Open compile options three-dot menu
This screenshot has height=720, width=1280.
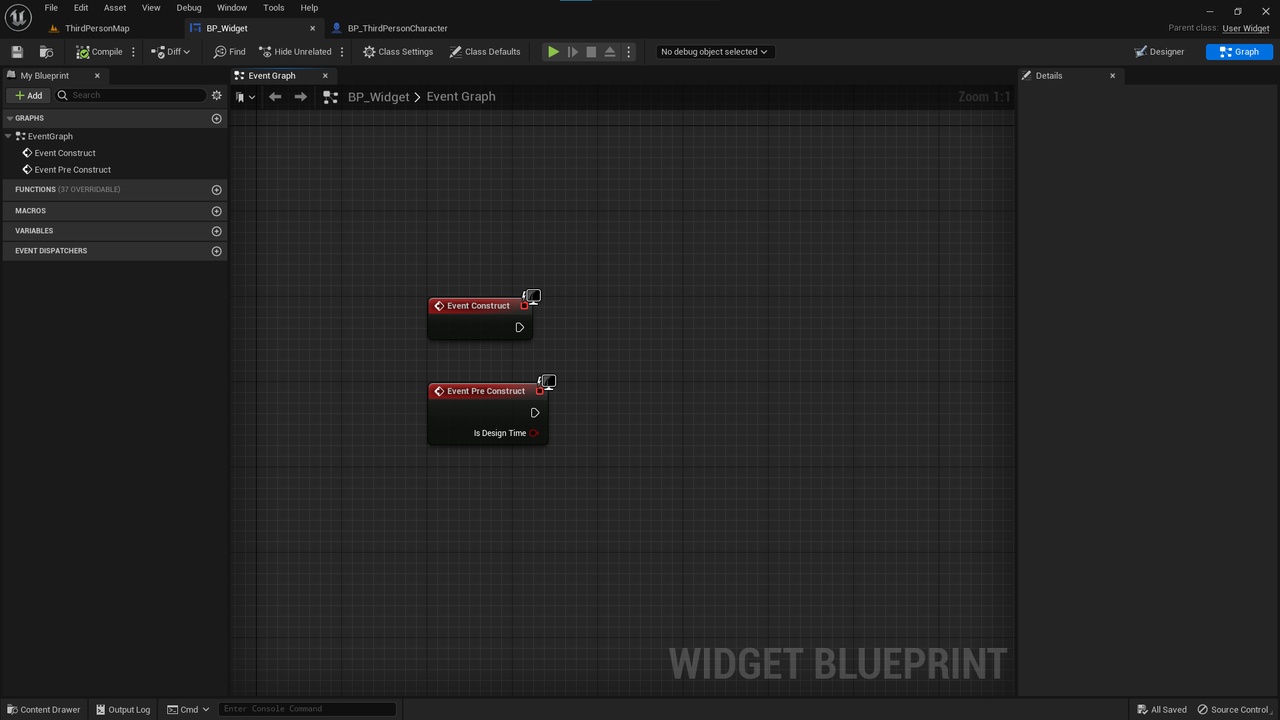tap(133, 52)
